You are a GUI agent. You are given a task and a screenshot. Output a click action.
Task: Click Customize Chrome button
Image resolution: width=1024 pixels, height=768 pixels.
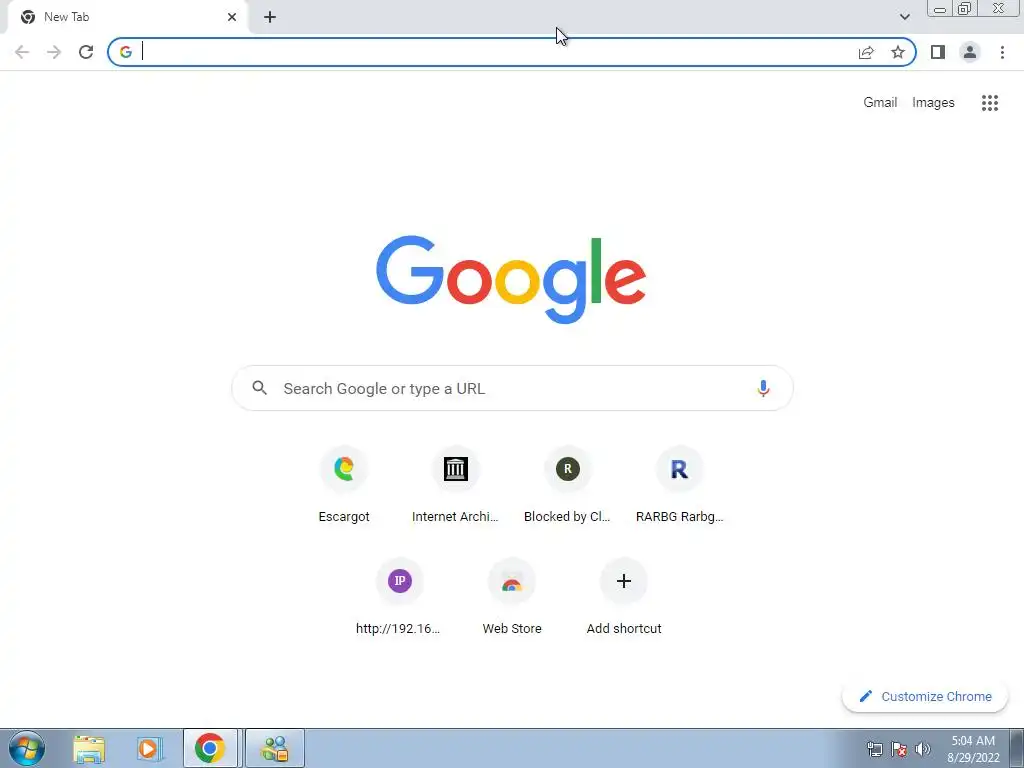[925, 696]
